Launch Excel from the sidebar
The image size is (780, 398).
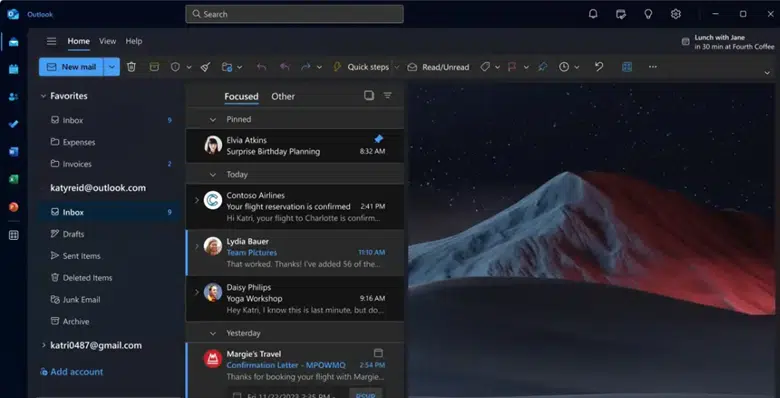point(13,180)
